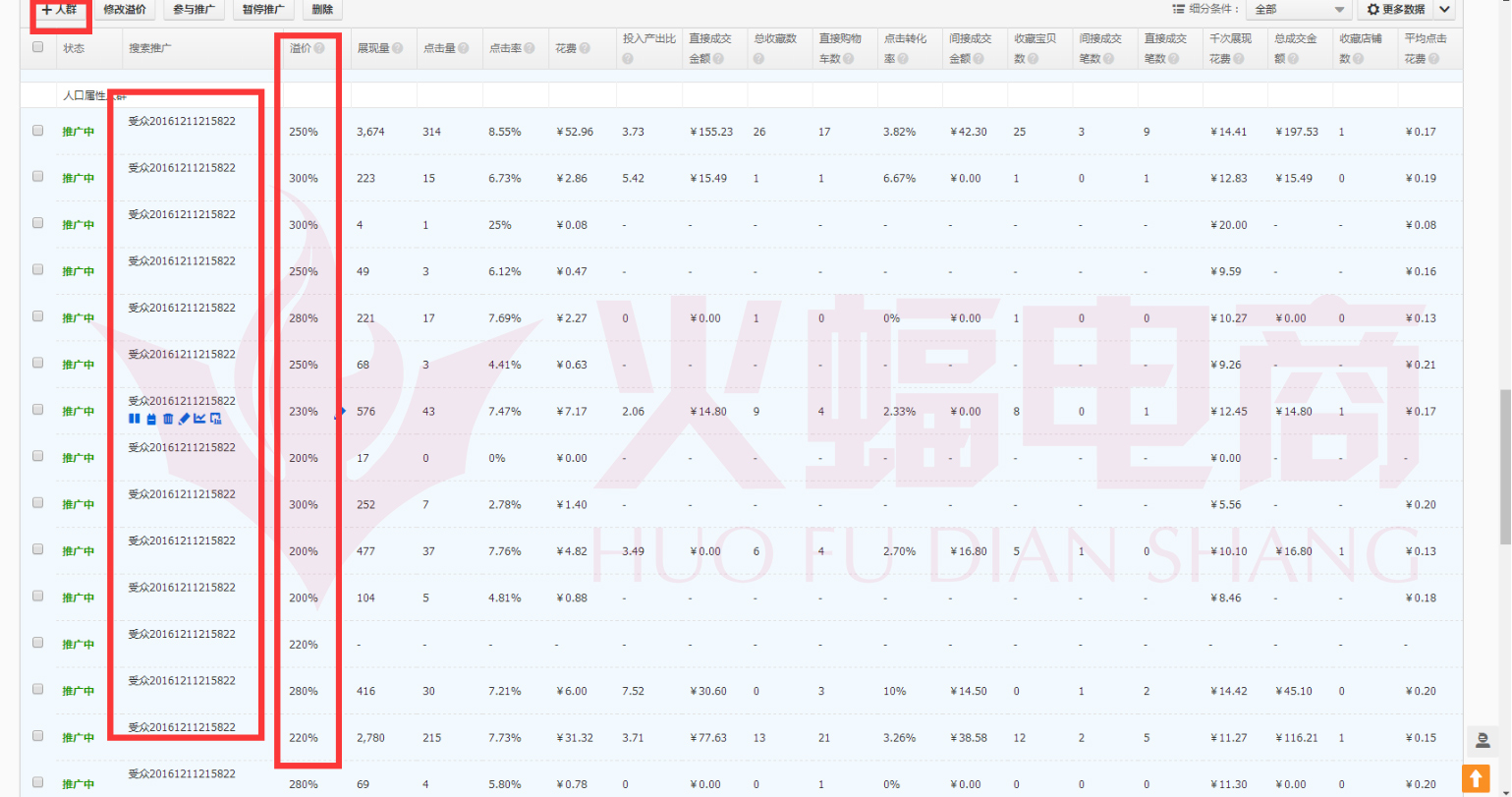The image size is (1512, 797).
Task: Check the row with 68 impressions
Action: pyautogui.click(x=37, y=363)
